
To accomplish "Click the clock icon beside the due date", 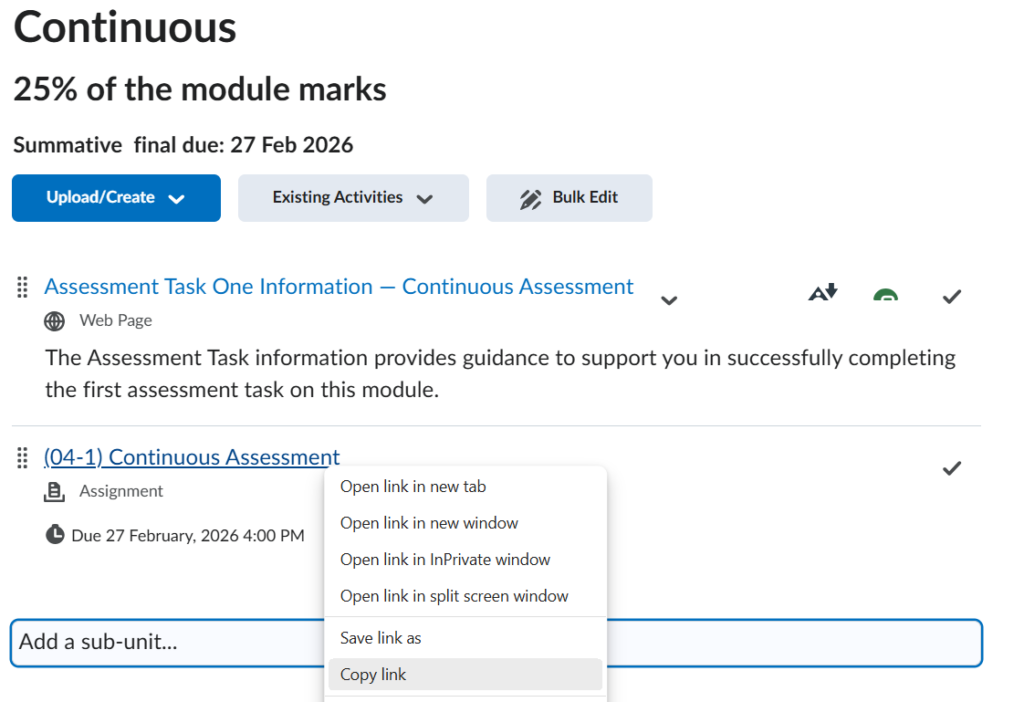I will tap(55, 534).
